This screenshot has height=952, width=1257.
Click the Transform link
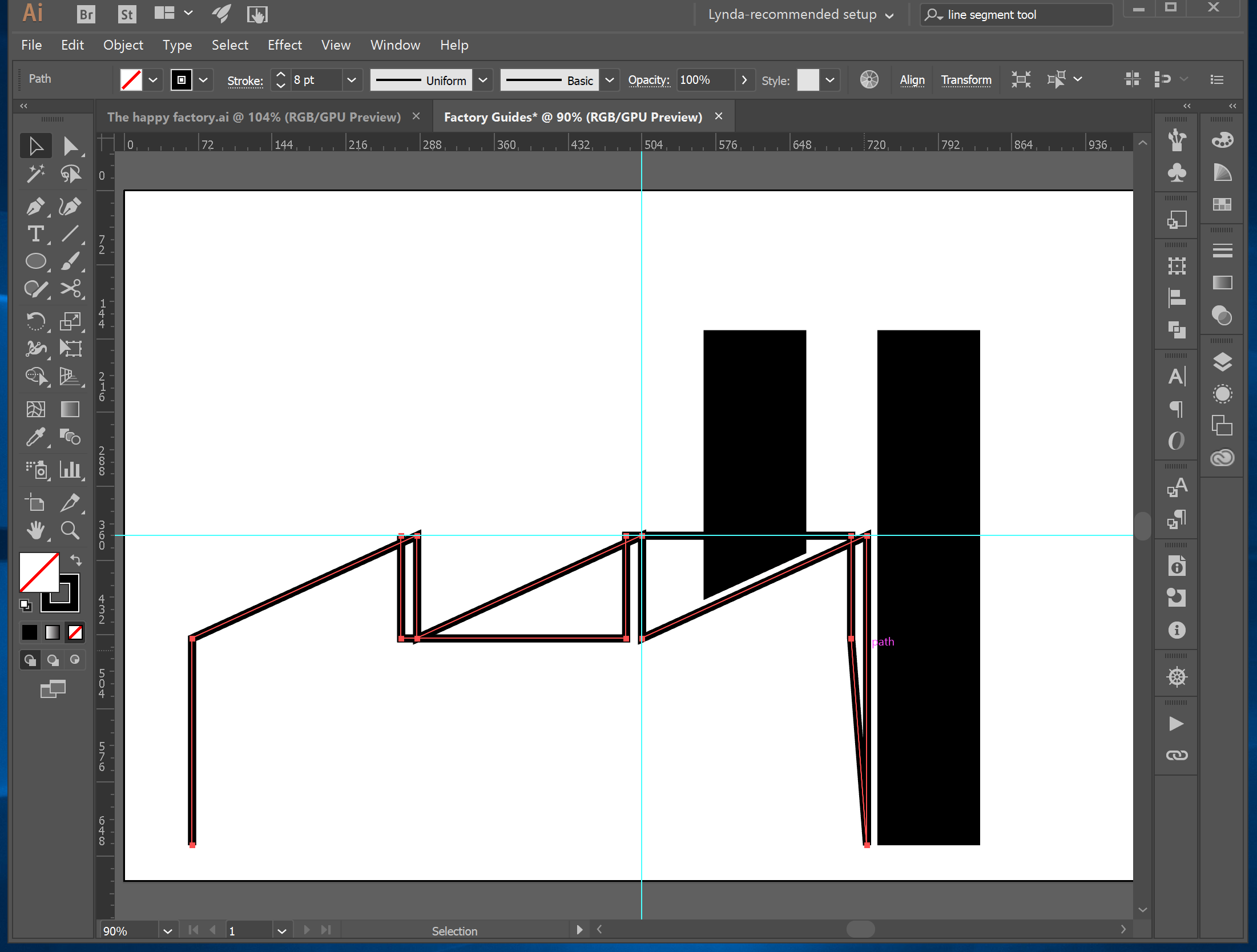pyautogui.click(x=966, y=80)
